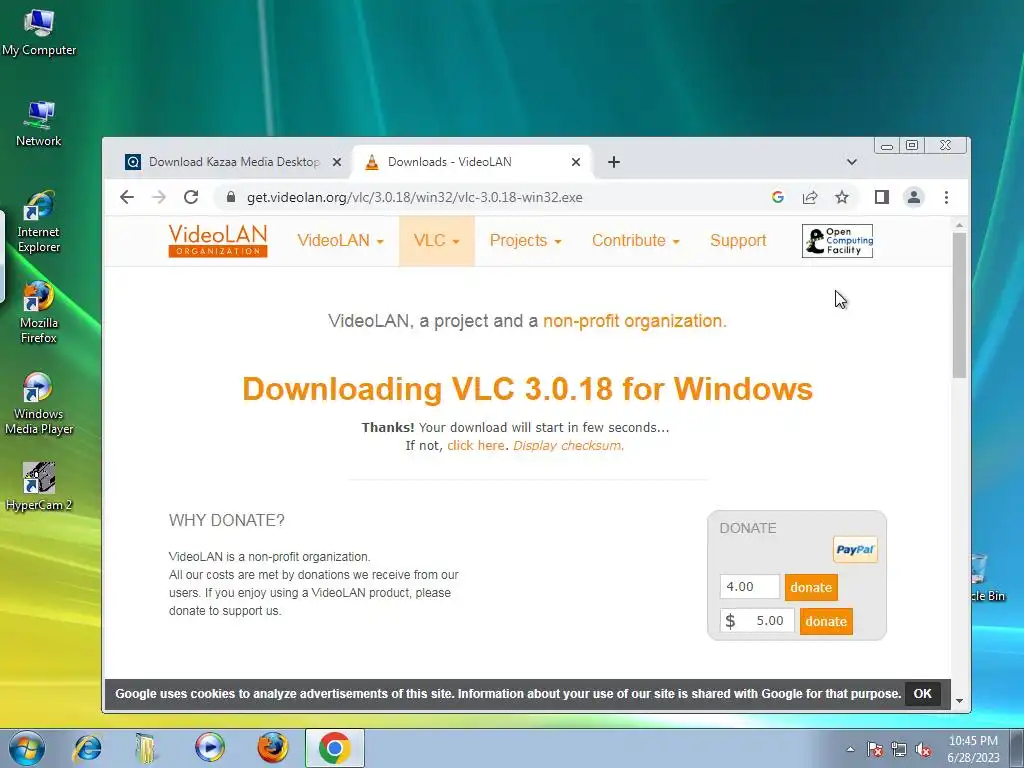Expand the Contribute navigation dropdown
The image size is (1024, 768).
(636, 241)
